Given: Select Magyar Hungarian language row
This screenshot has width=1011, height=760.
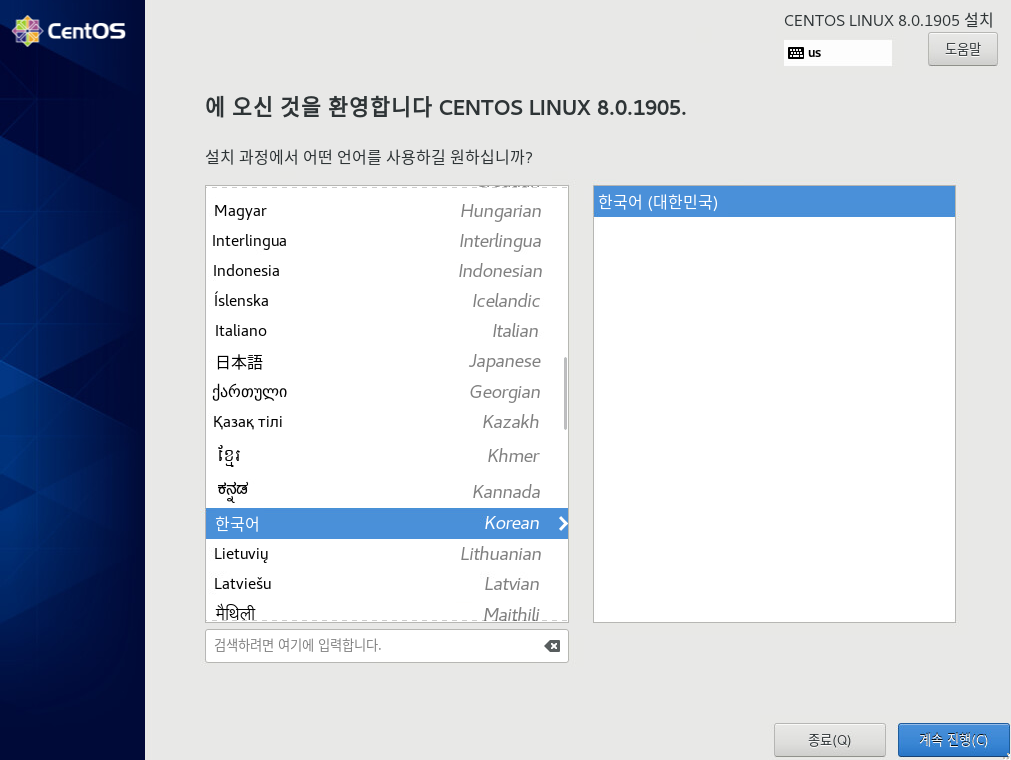Looking at the screenshot, I should pos(387,211).
